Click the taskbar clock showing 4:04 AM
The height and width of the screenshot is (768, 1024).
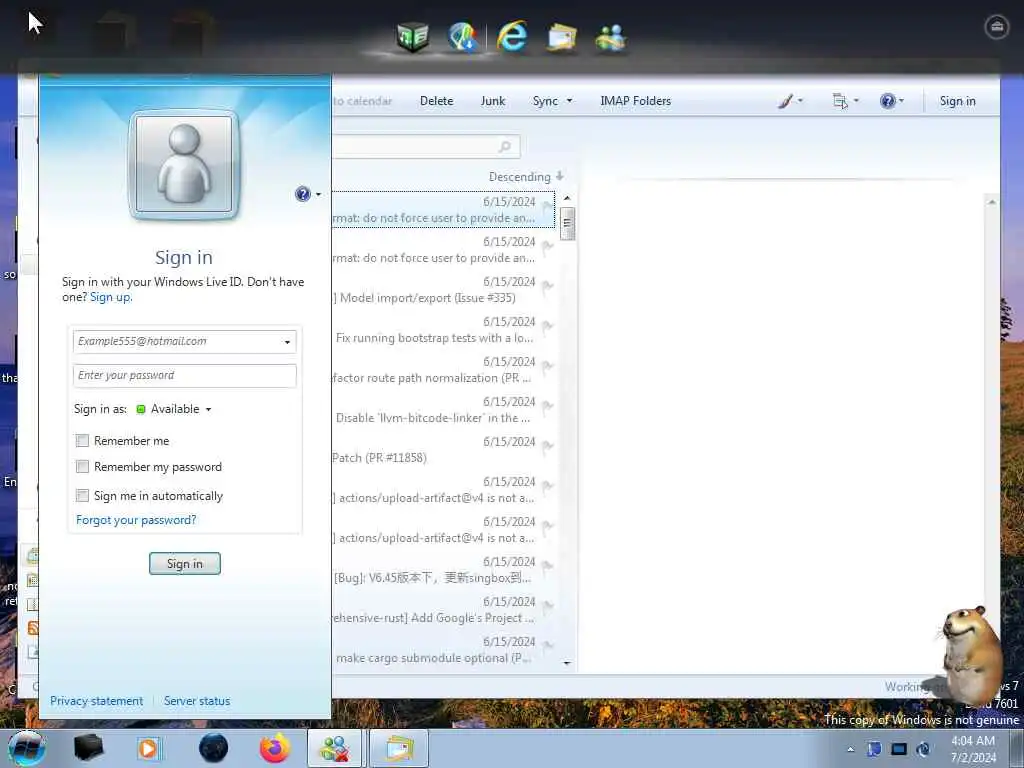[x=973, y=749]
